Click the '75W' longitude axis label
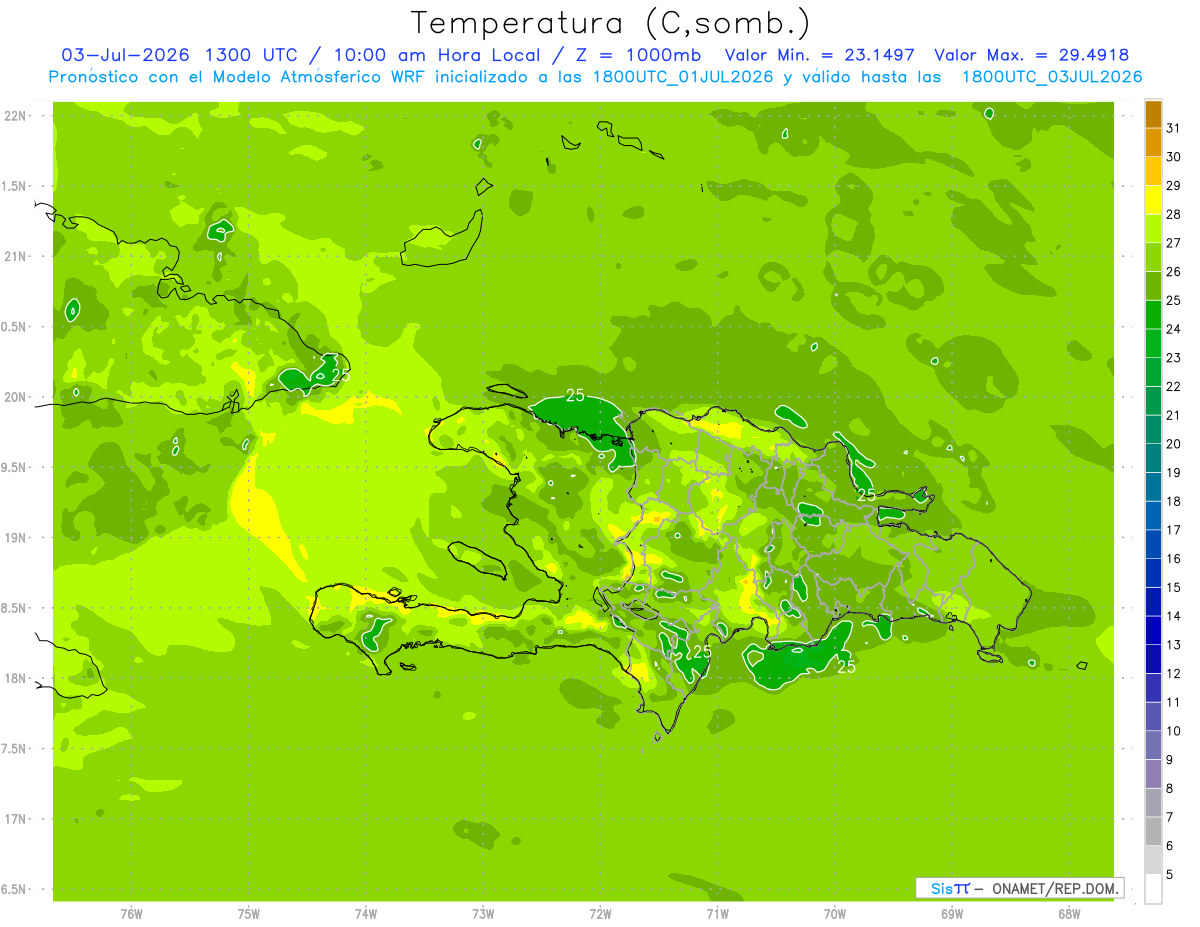The image size is (1200, 927). [x=249, y=914]
